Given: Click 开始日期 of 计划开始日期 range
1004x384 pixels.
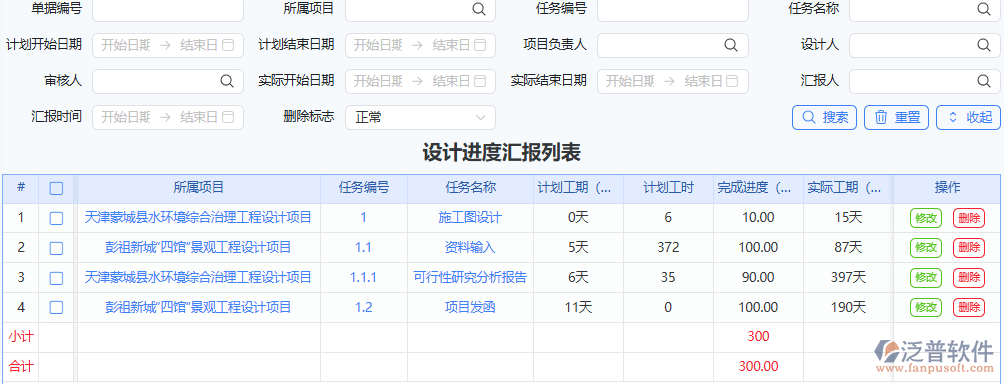Looking at the screenshot, I should click(126, 45).
